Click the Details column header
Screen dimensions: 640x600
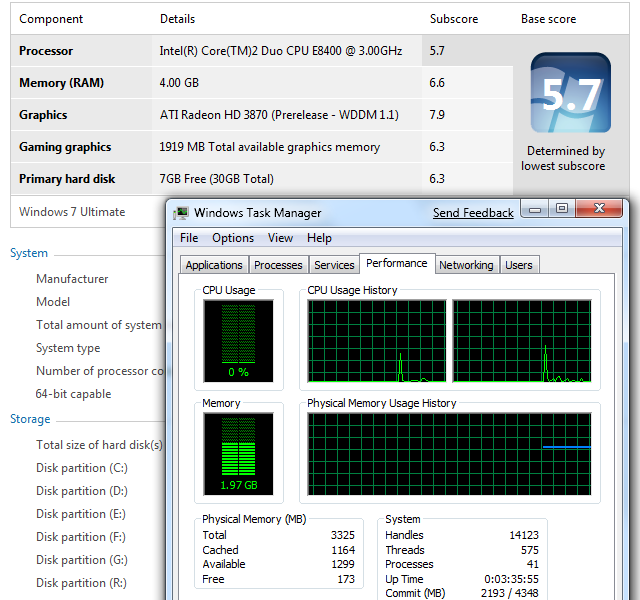177,19
